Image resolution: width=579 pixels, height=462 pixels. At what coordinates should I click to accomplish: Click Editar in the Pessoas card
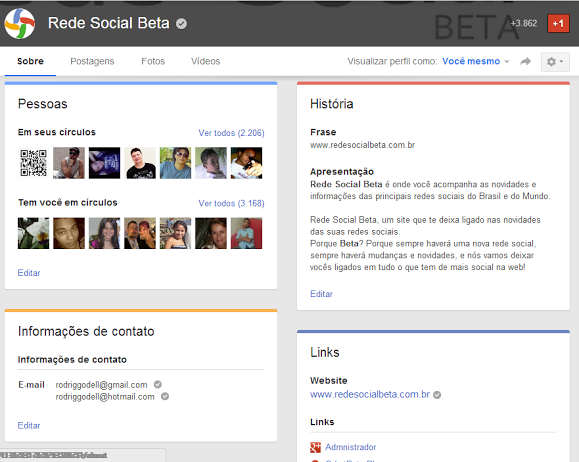[29, 273]
